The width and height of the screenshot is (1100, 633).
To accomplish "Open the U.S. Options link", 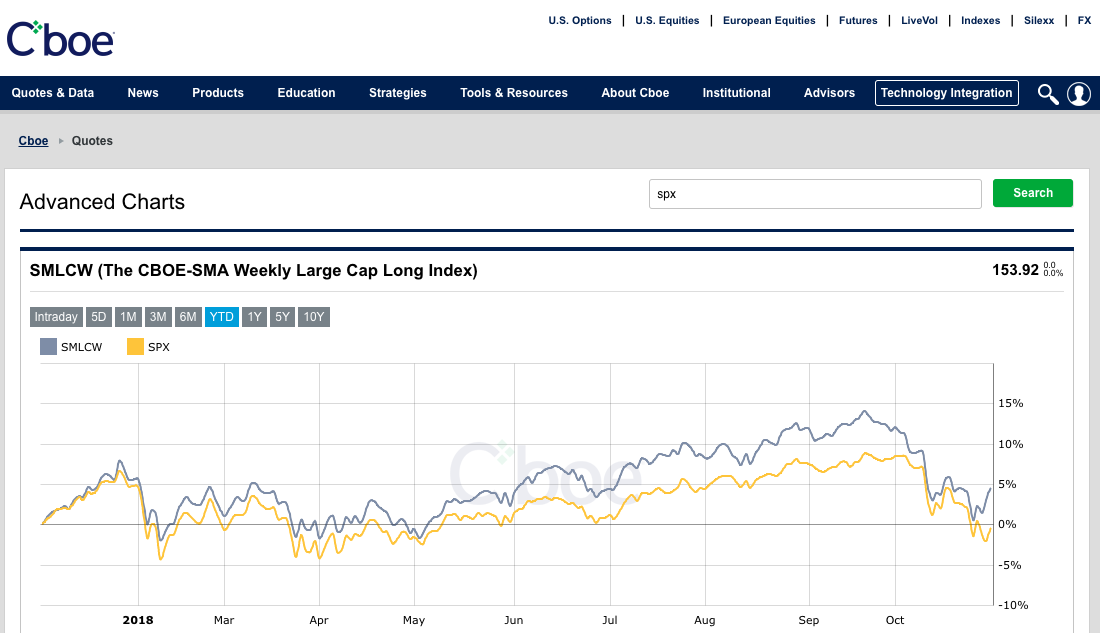I will coord(580,20).
